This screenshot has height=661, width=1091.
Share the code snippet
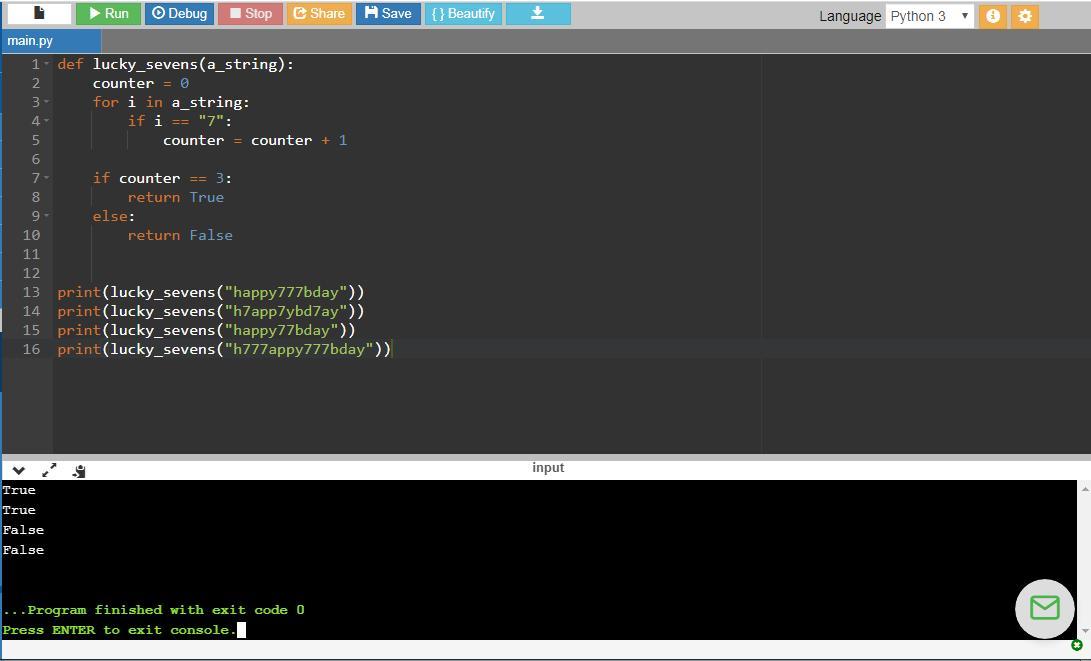(319, 13)
